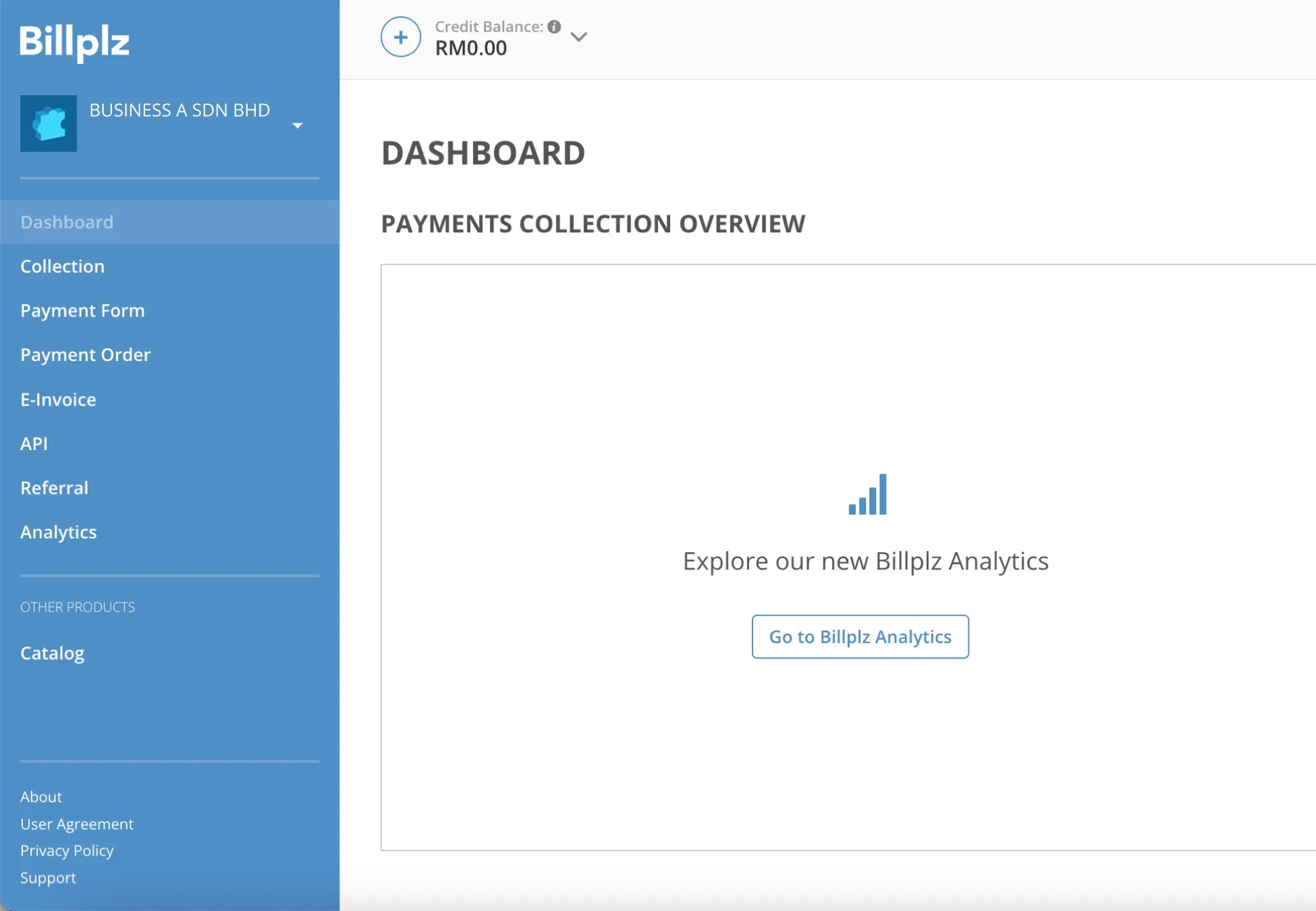Screen dimensions: 1316x911
Task: Click the About link
Action: [x=41, y=797]
